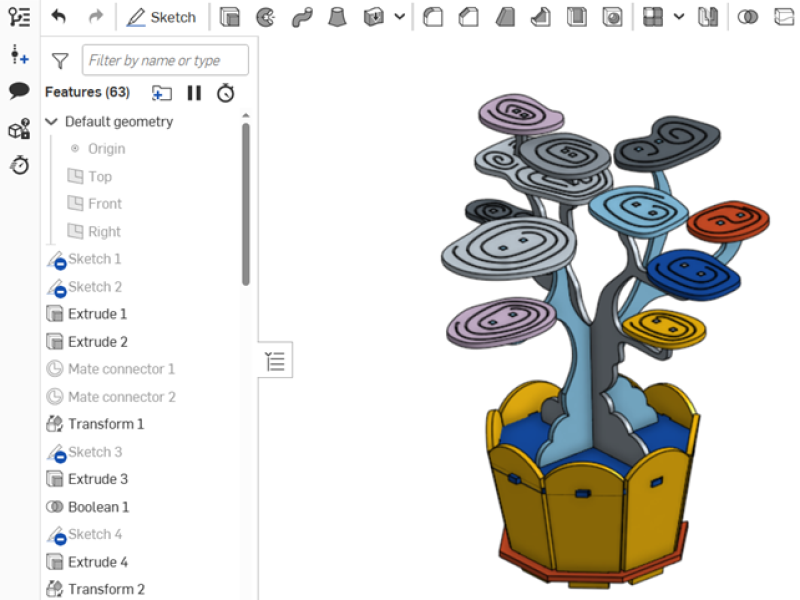The image size is (800, 600).
Task: Pick the Fillet tool
Action: click(x=433, y=17)
